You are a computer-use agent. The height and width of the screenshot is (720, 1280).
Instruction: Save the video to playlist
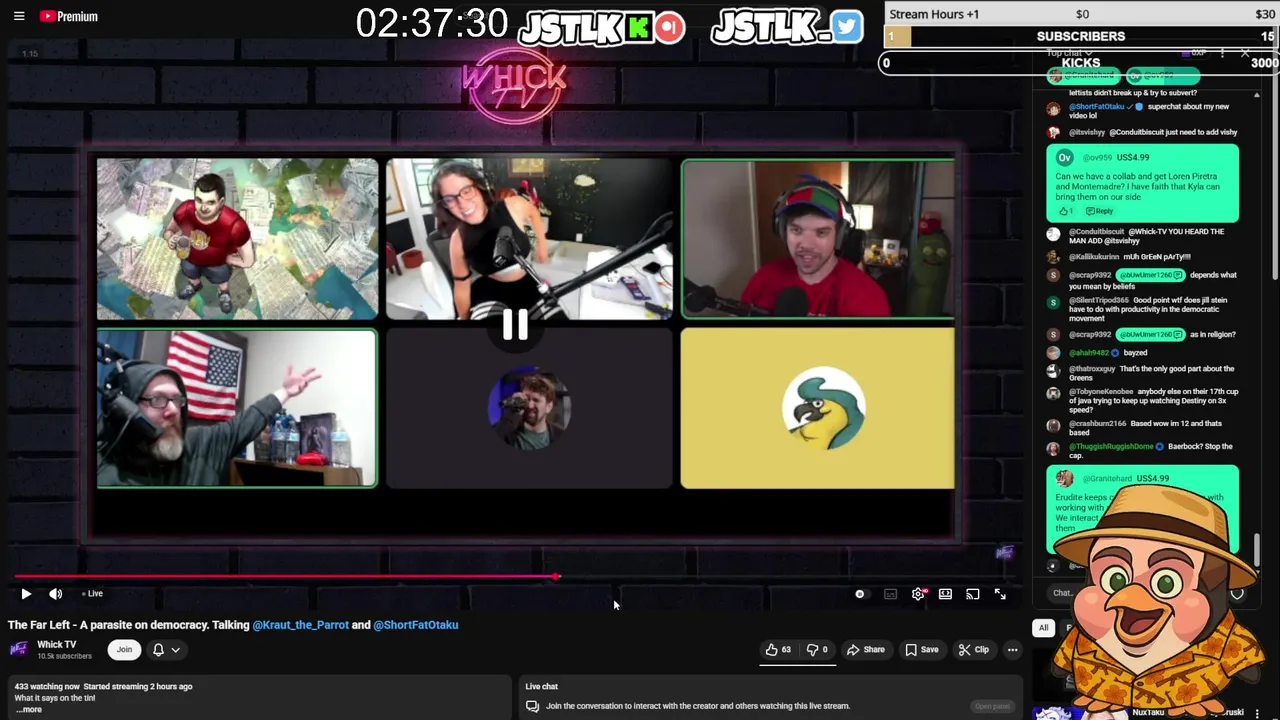pos(922,650)
